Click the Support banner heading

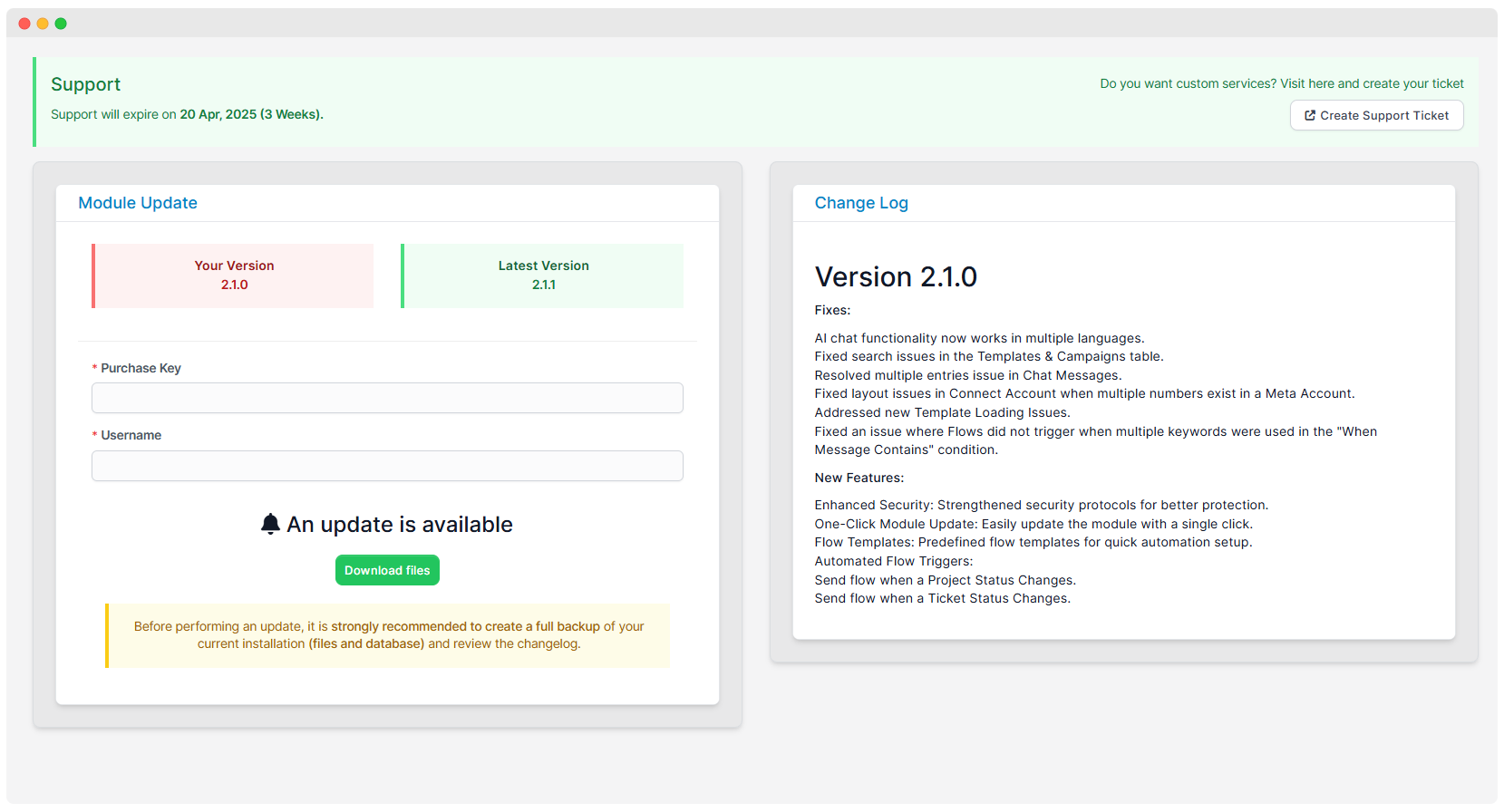point(85,84)
